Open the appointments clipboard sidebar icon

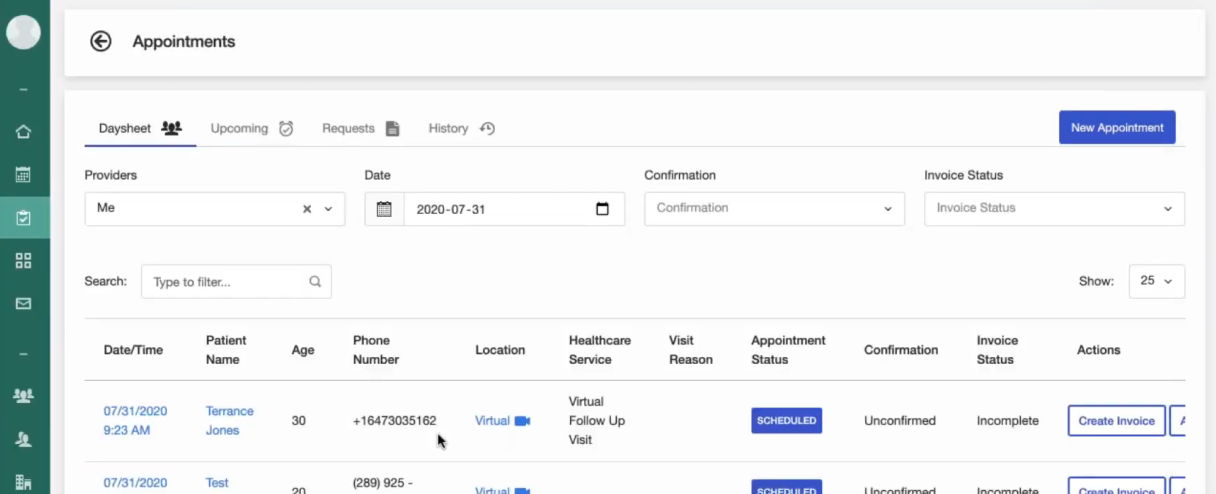(24, 217)
